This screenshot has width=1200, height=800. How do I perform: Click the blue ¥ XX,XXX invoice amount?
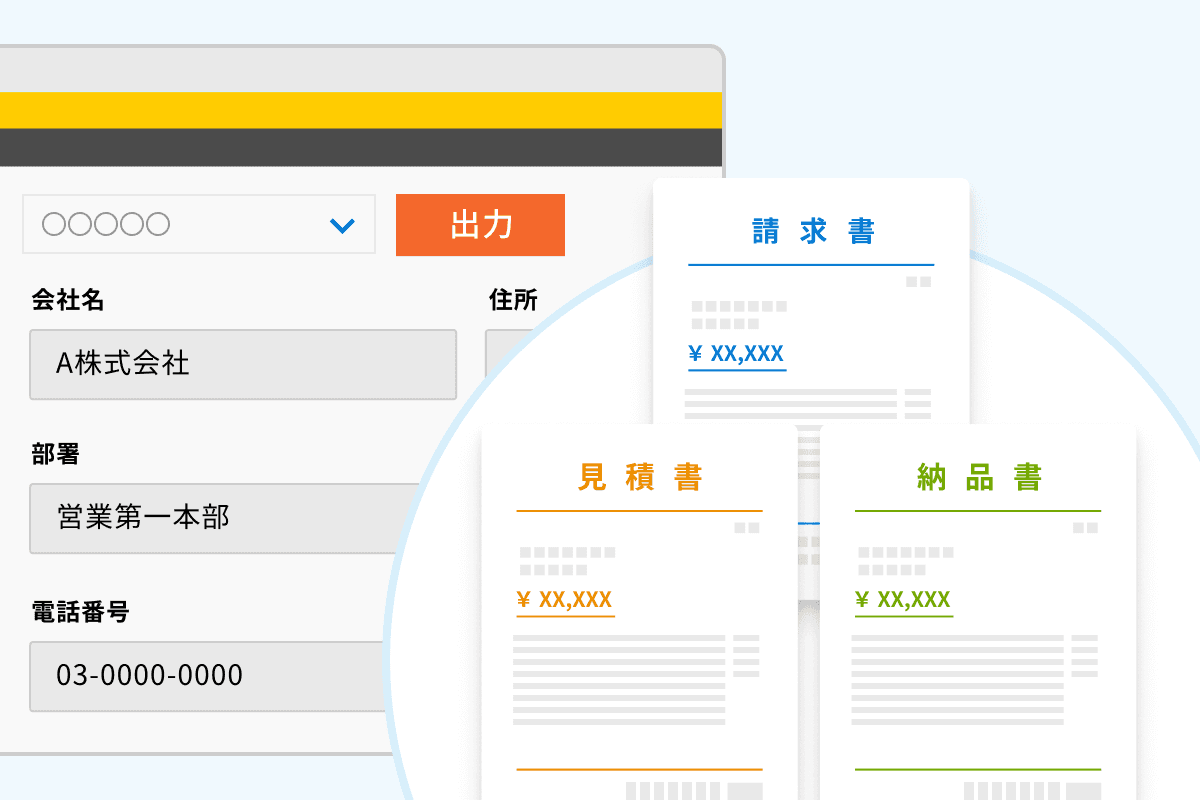(x=737, y=353)
